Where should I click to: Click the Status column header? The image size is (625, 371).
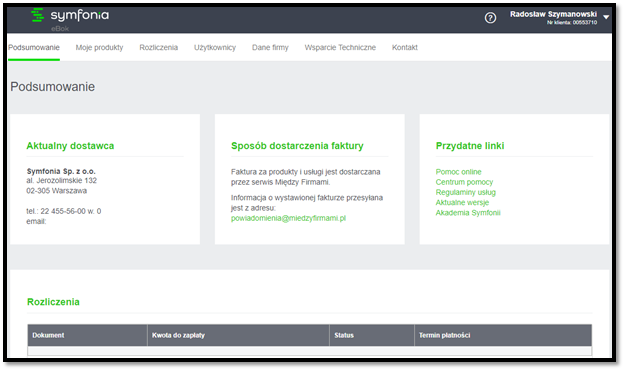pyautogui.click(x=372, y=335)
